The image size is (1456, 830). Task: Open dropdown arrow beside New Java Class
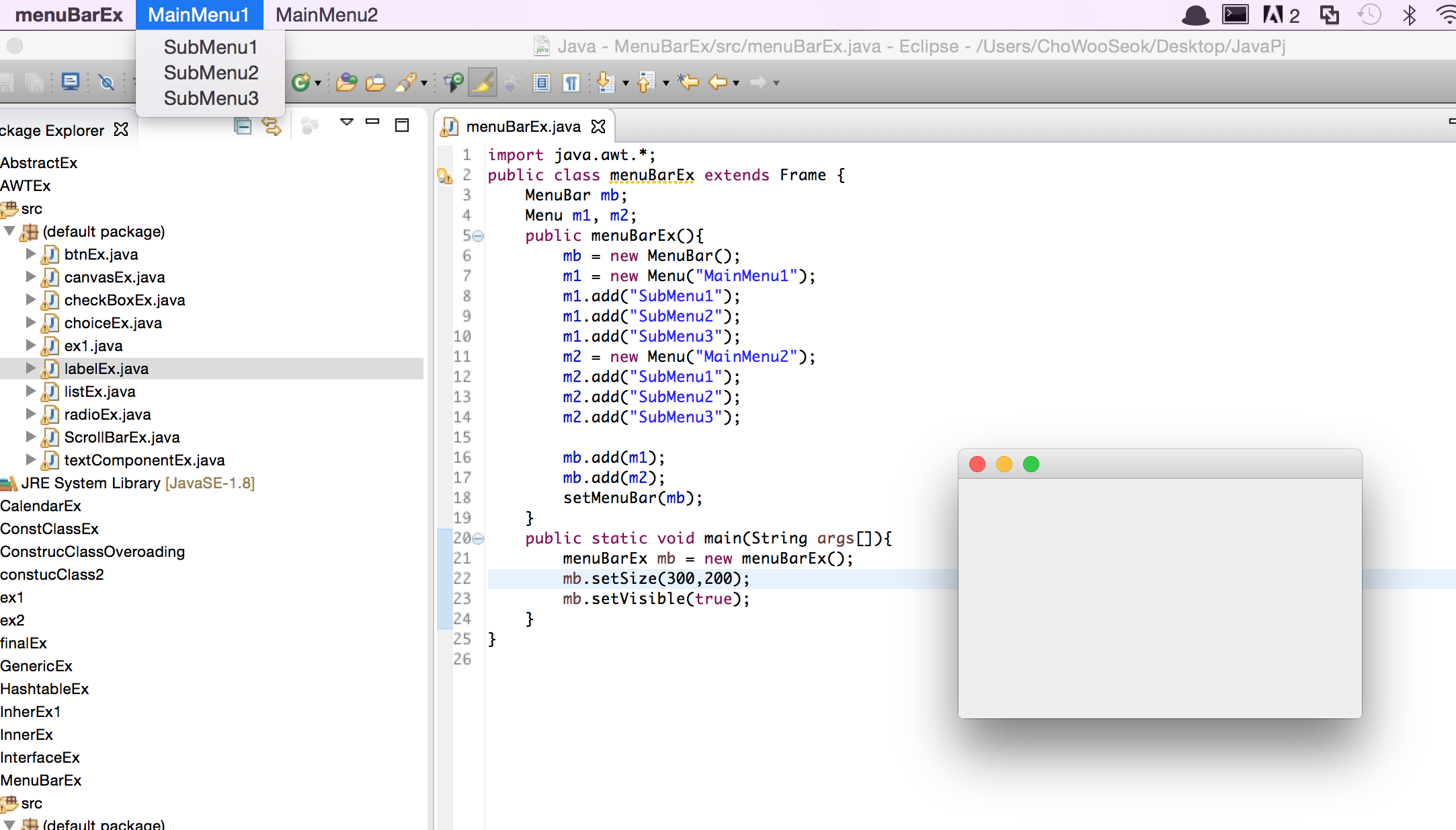click(x=318, y=83)
